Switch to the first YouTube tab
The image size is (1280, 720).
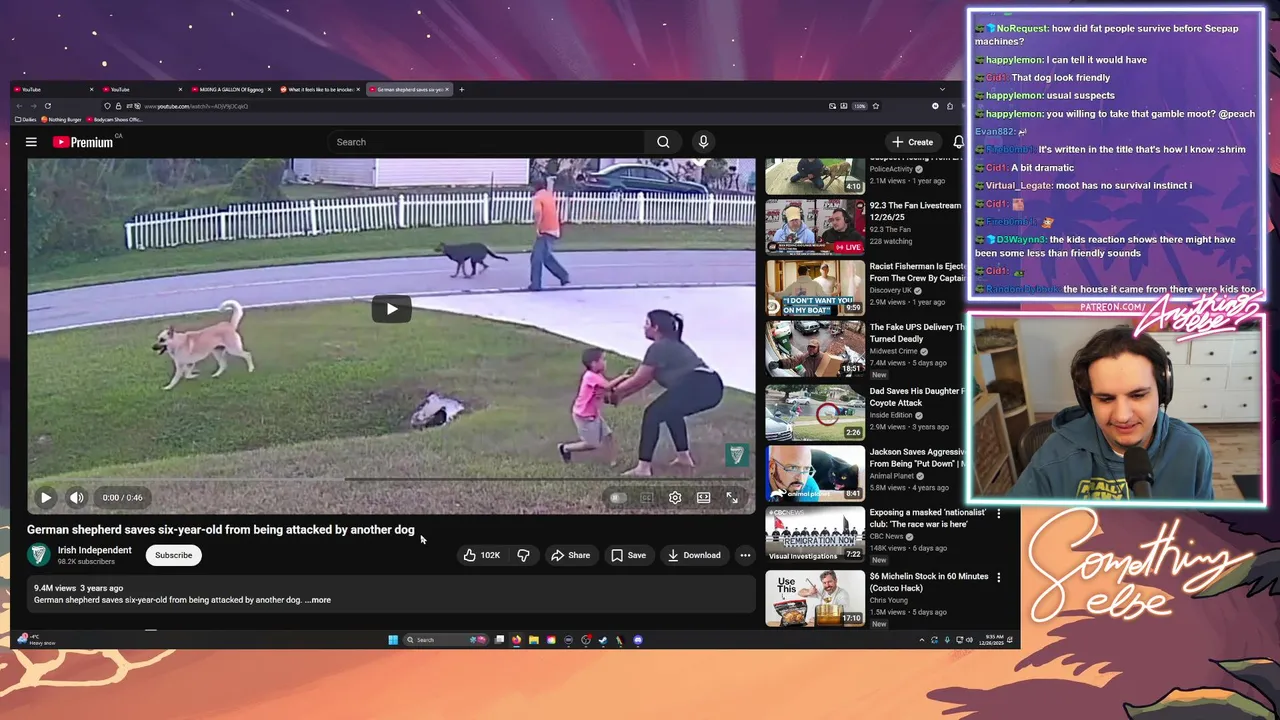click(x=53, y=89)
